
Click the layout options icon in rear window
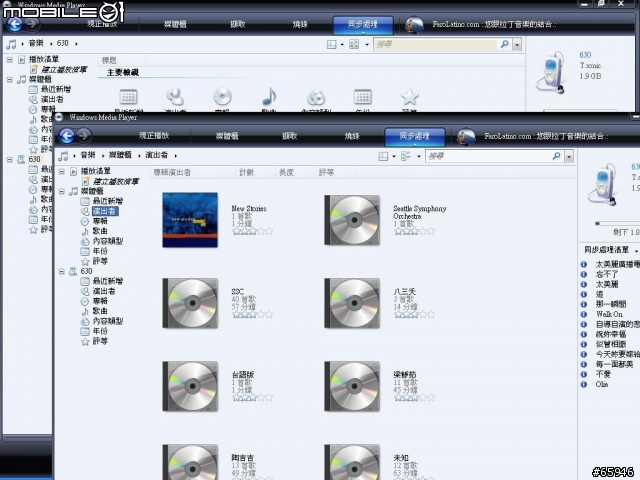click(x=331, y=44)
